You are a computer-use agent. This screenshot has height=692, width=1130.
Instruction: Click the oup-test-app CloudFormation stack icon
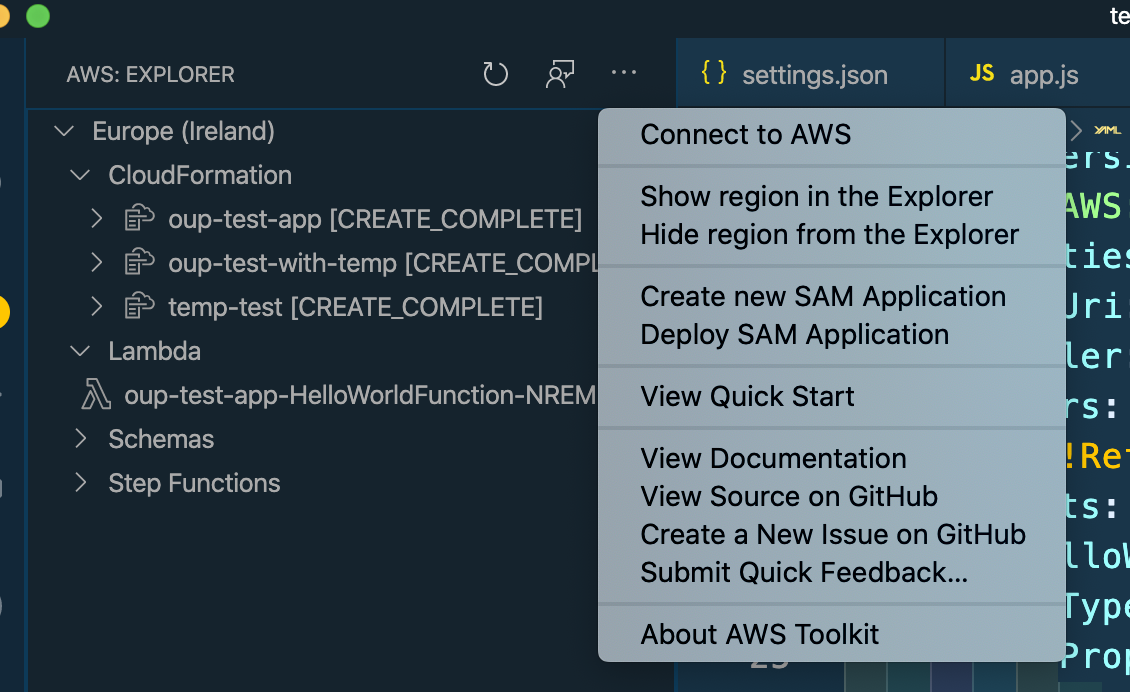(x=139, y=219)
